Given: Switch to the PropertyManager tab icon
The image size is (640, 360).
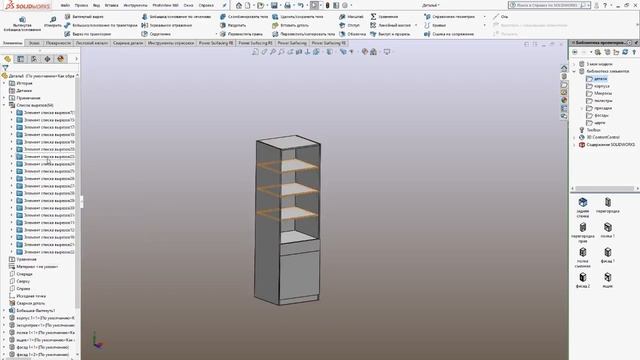Looking at the screenshot, I should [x=20, y=59].
